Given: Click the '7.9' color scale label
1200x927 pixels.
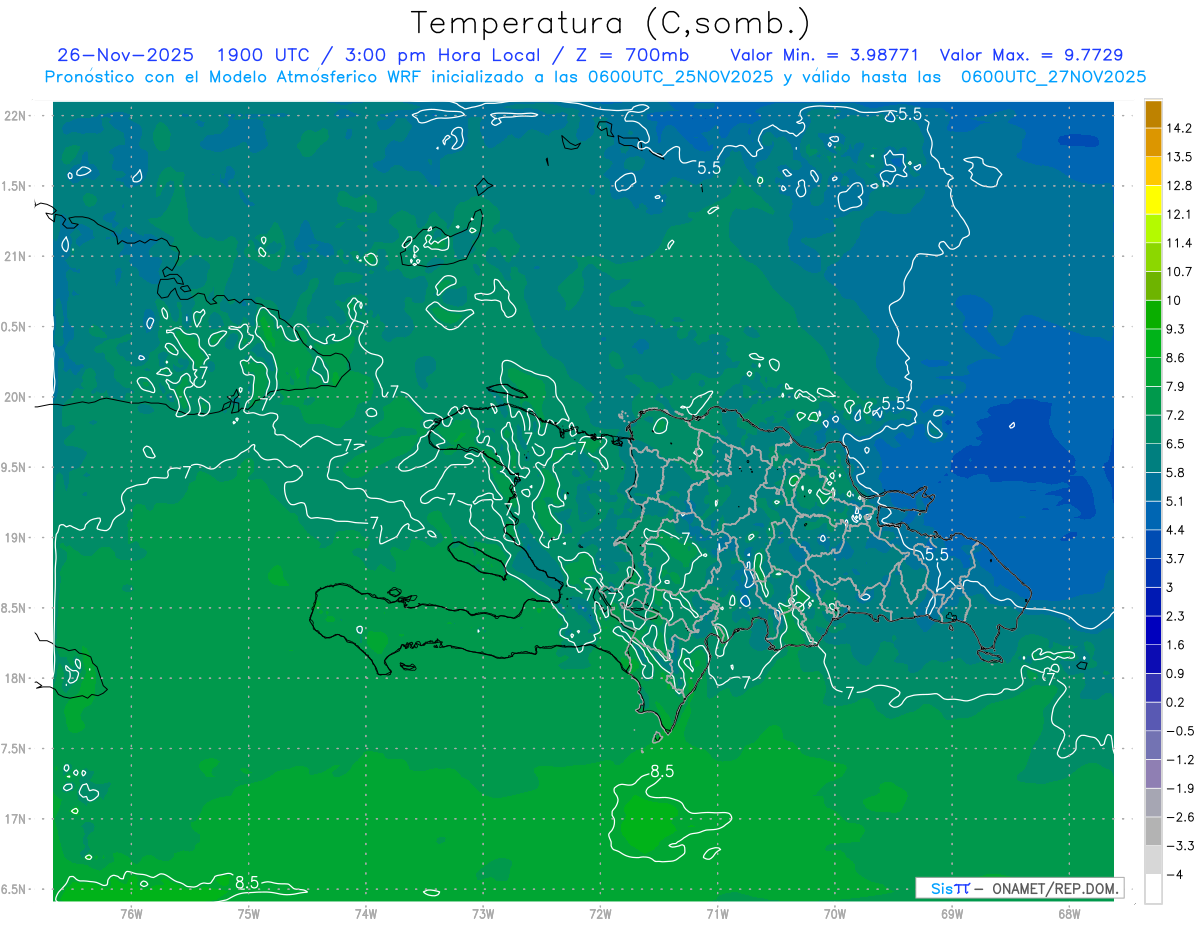Looking at the screenshot, I should coord(1176,387).
